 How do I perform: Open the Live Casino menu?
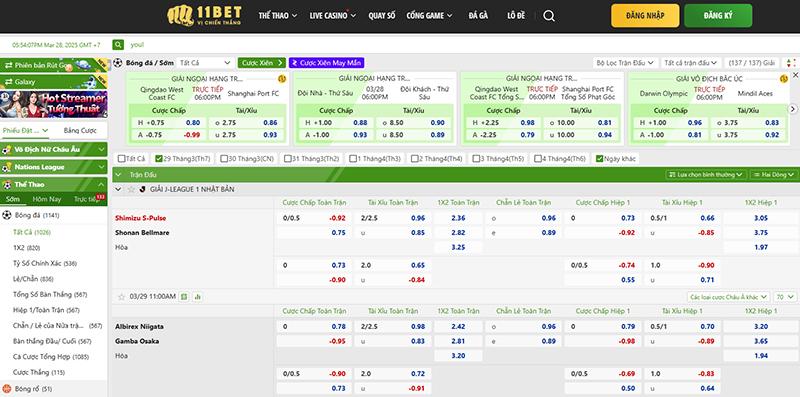point(333,16)
